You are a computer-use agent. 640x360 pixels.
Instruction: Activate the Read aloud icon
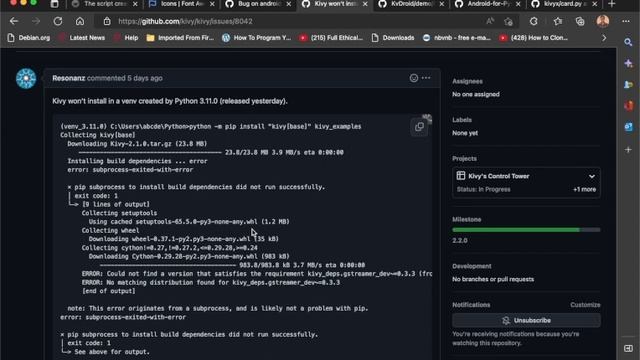click(490, 21)
